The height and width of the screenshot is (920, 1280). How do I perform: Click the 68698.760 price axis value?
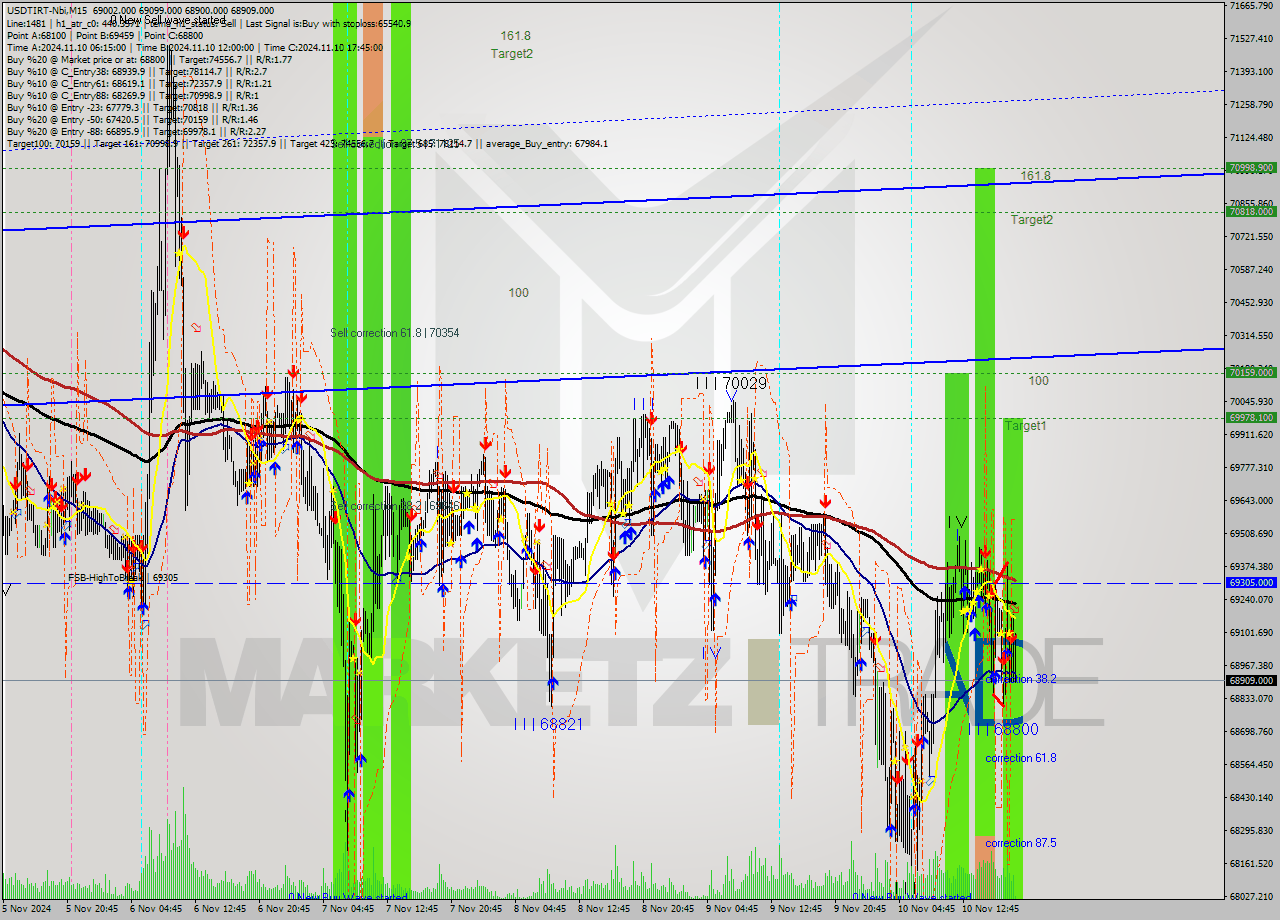click(1251, 731)
